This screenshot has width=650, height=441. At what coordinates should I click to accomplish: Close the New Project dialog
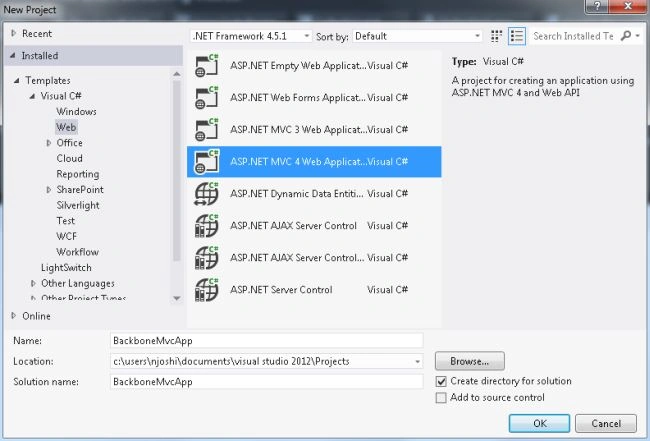tap(628, 6)
